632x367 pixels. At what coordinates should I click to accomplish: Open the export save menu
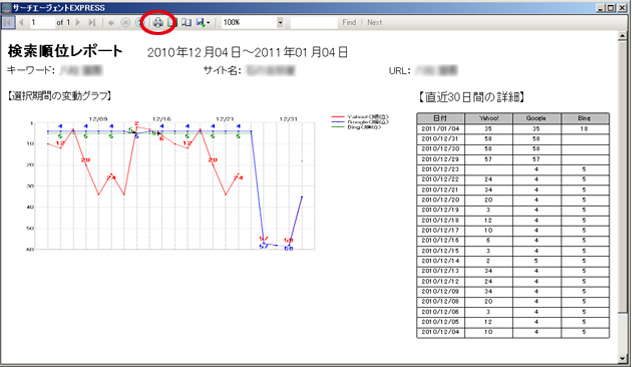(x=203, y=23)
